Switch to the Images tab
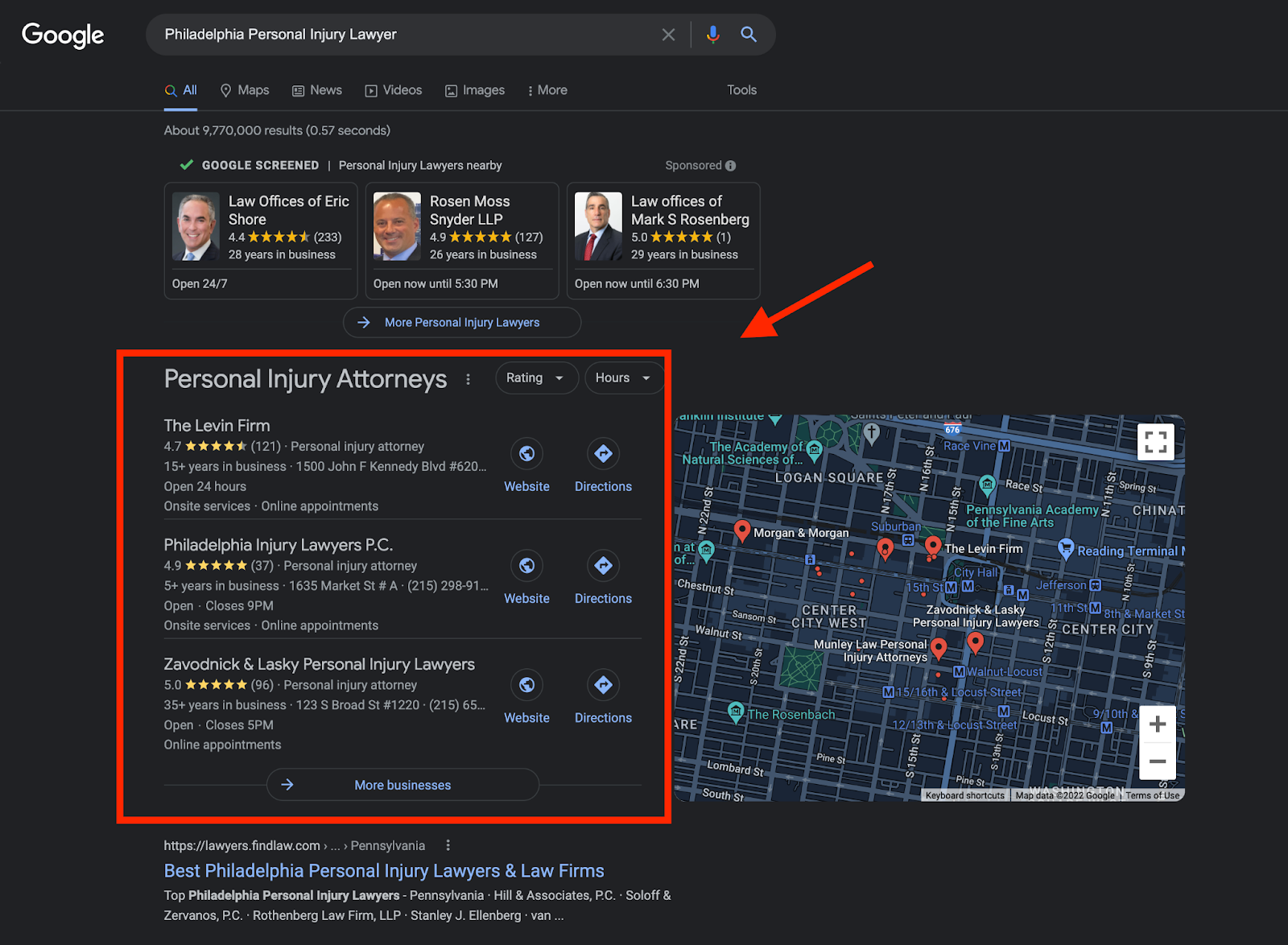Screen dimensions: 1288x945 [475, 90]
